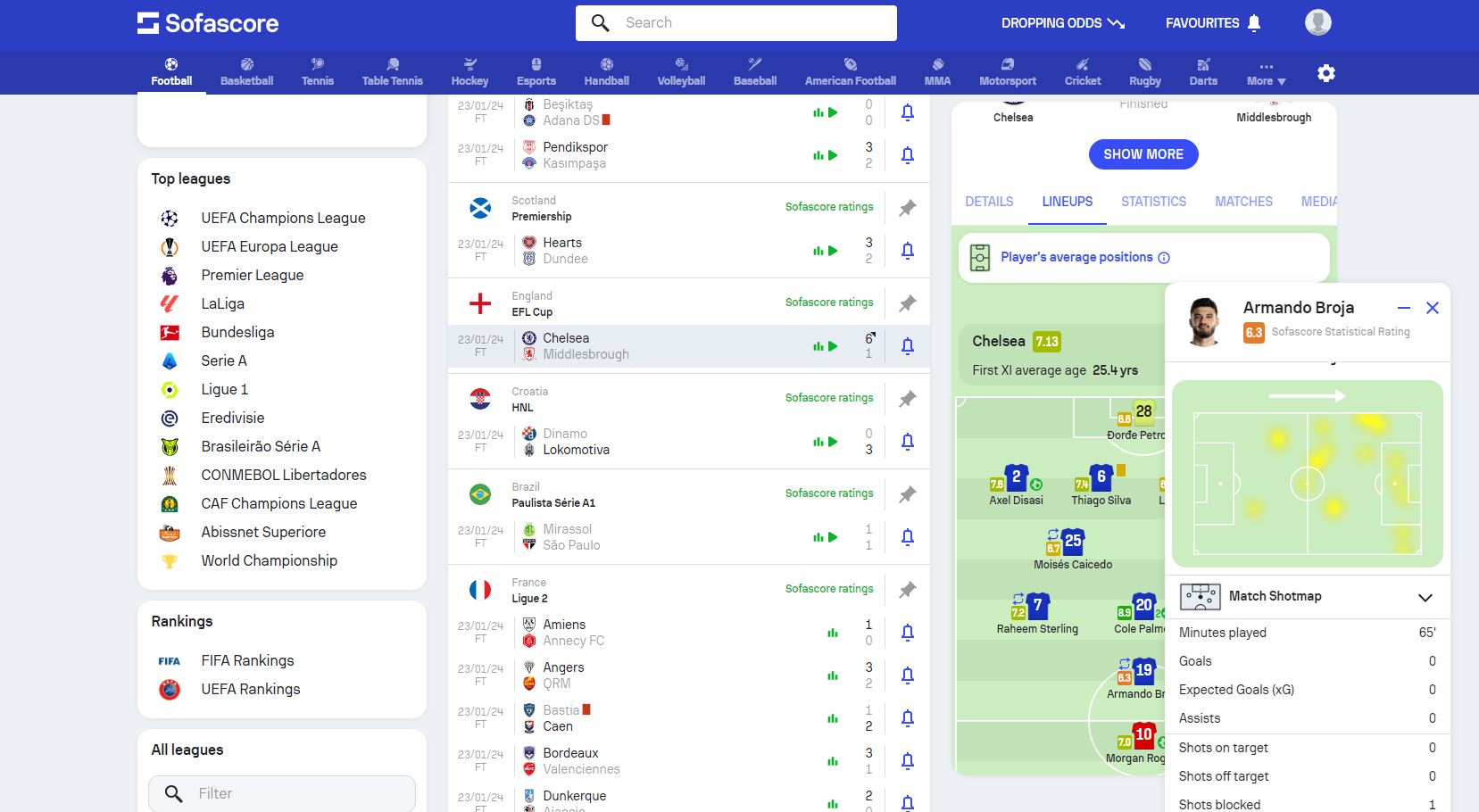Click the user profile avatar

(x=1317, y=22)
